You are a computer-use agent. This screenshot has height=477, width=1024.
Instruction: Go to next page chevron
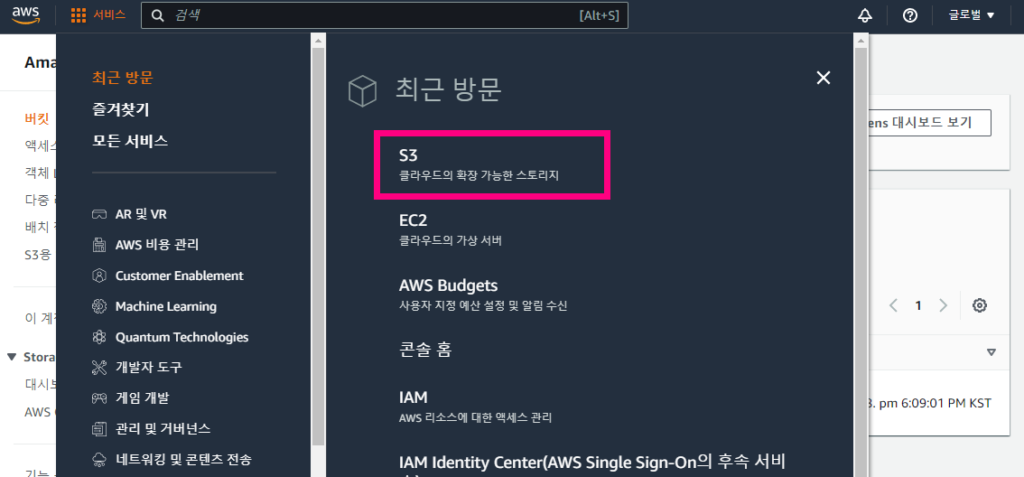point(943,305)
